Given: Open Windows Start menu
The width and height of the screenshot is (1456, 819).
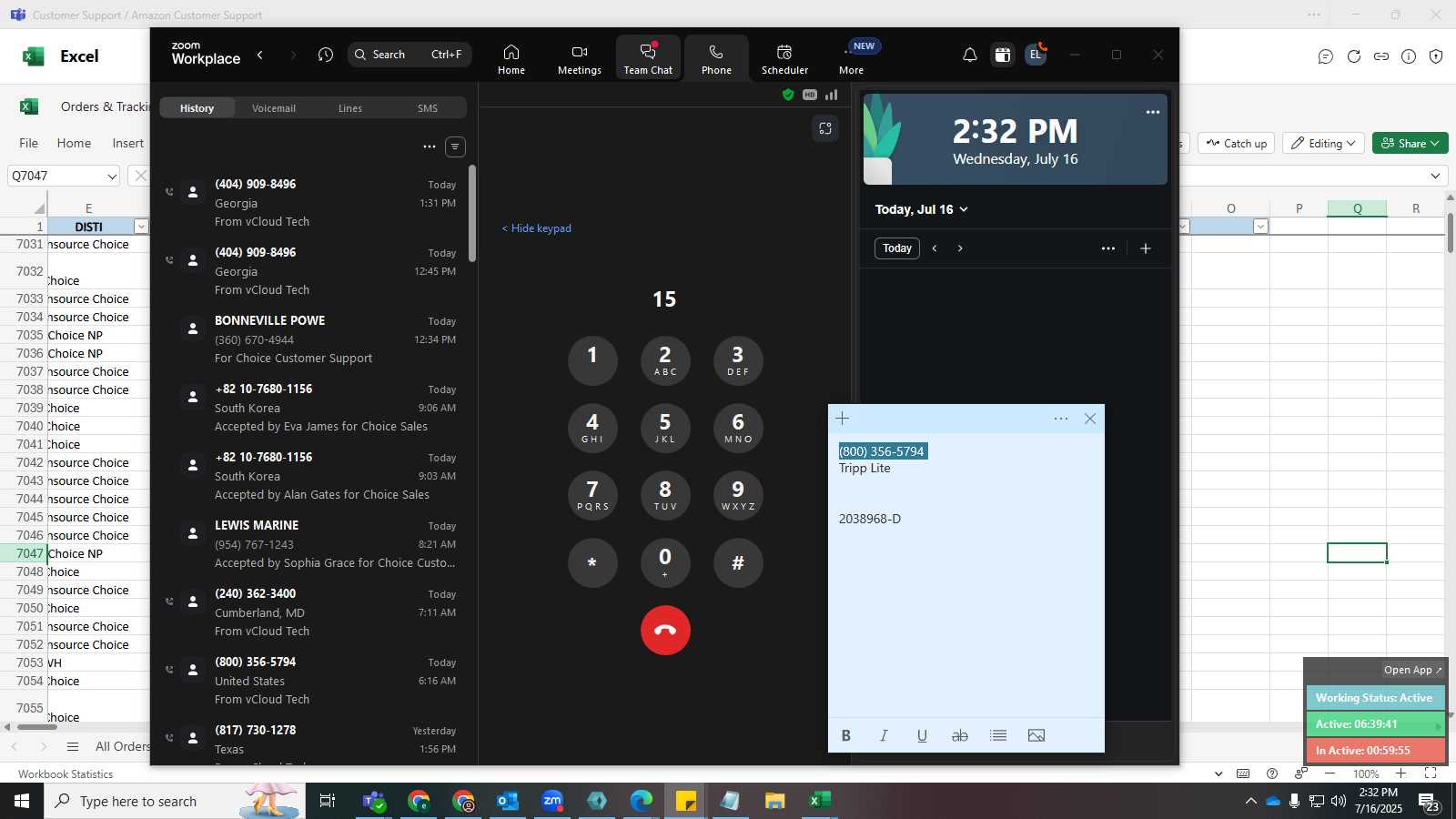Looking at the screenshot, I should 22,801.
